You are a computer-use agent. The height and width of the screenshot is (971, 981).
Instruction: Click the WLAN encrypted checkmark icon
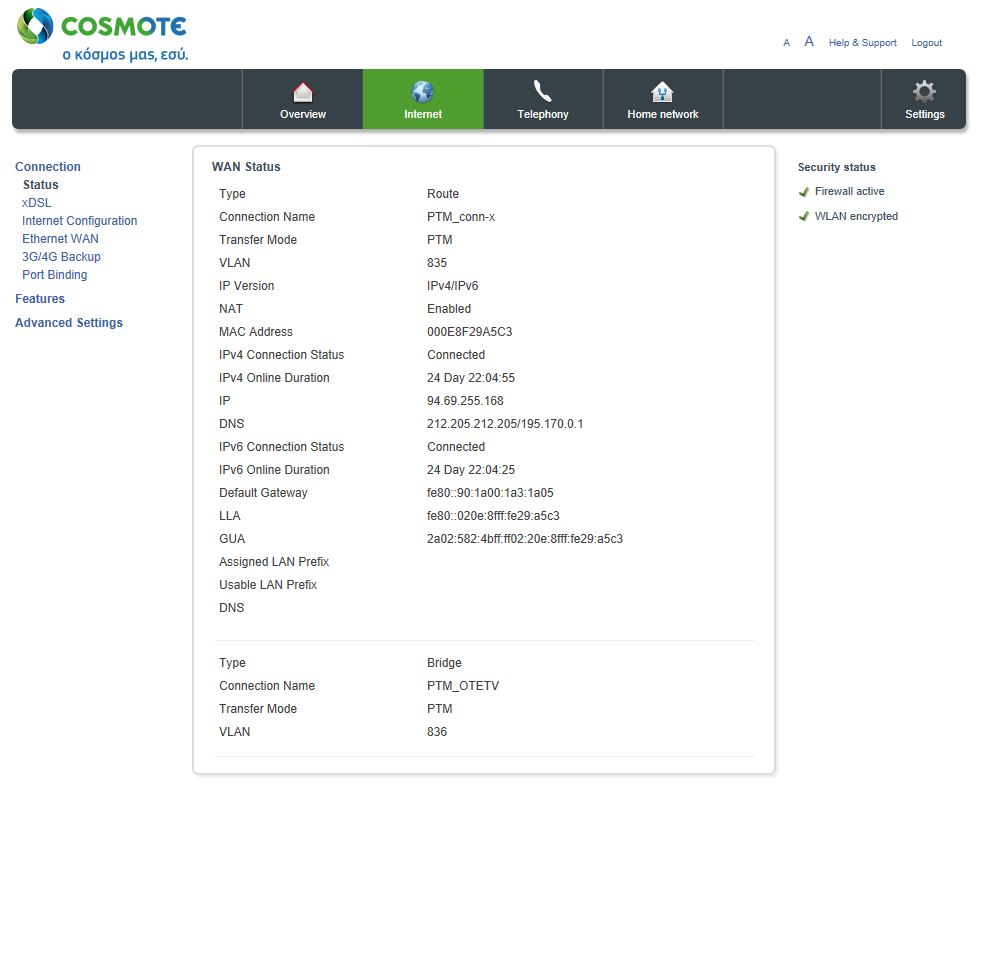point(804,216)
